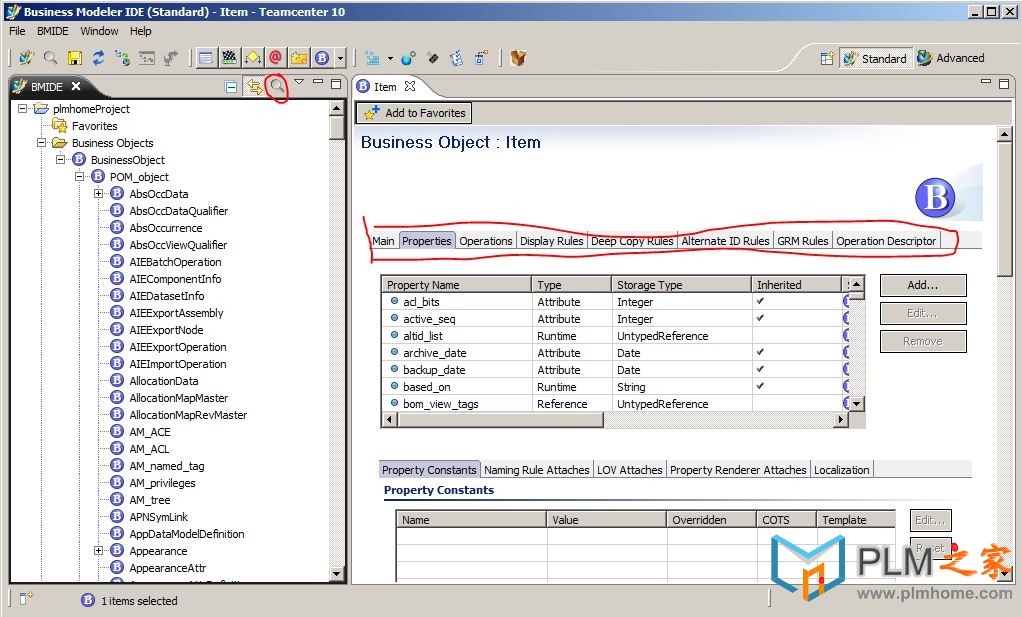Click the properties table horizontal scrollbar
The height and width of the screenshot is (617, 1022).
point(615,420)
